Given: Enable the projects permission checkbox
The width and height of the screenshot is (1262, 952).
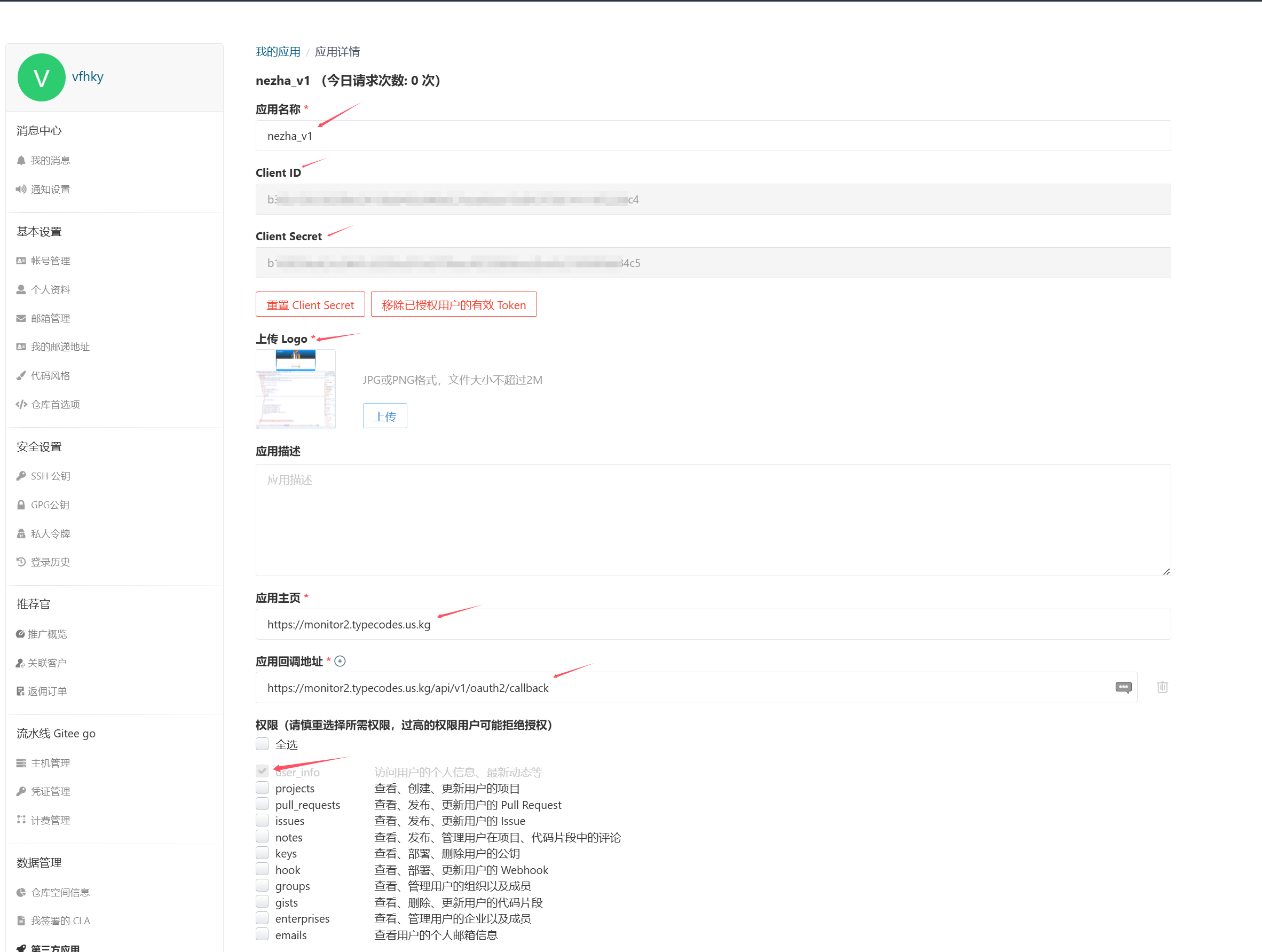Looking at the screenshot, I should tap(263, 788).
